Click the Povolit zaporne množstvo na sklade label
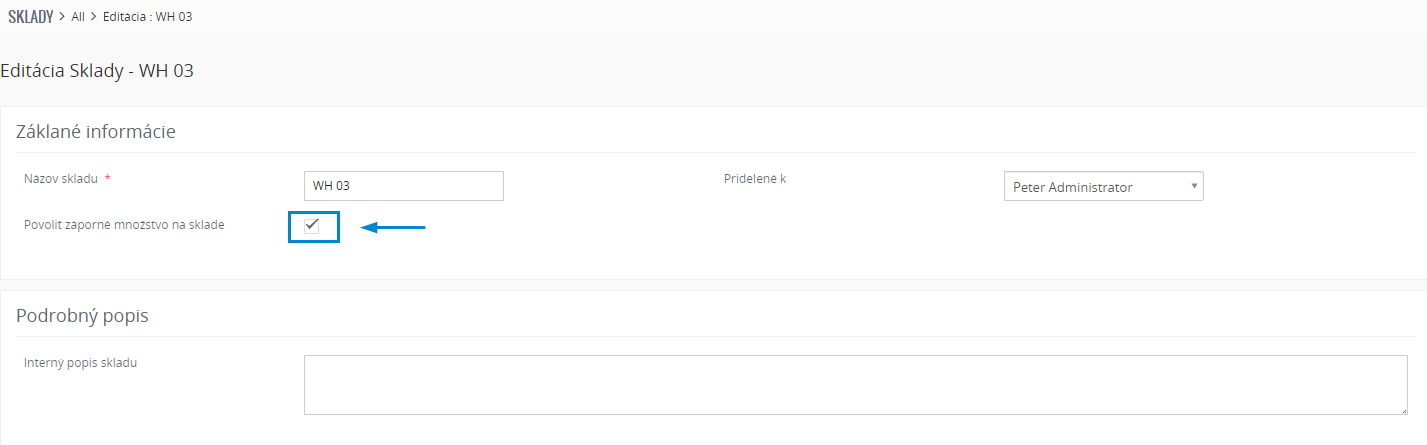The image size is (1427, 445). pyautogui.click(x=124, y=224)
